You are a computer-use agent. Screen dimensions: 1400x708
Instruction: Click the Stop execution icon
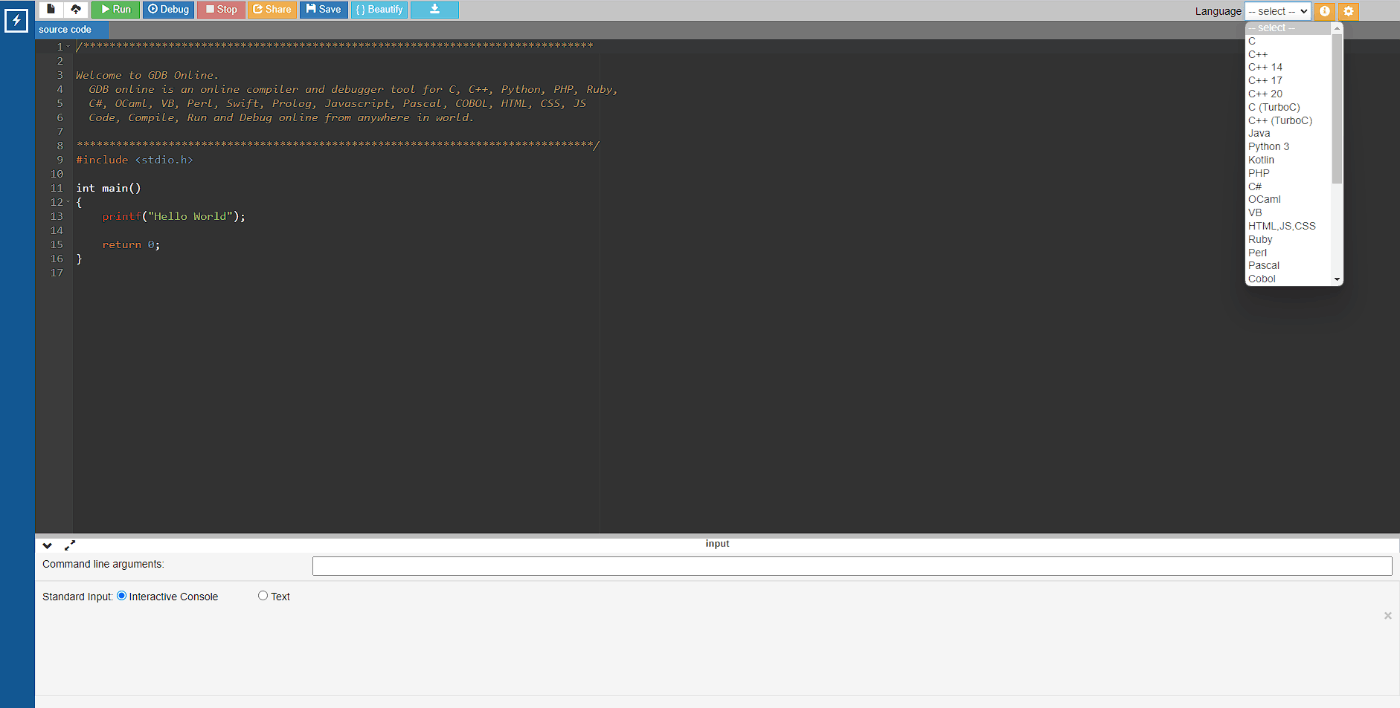(220, 9)
